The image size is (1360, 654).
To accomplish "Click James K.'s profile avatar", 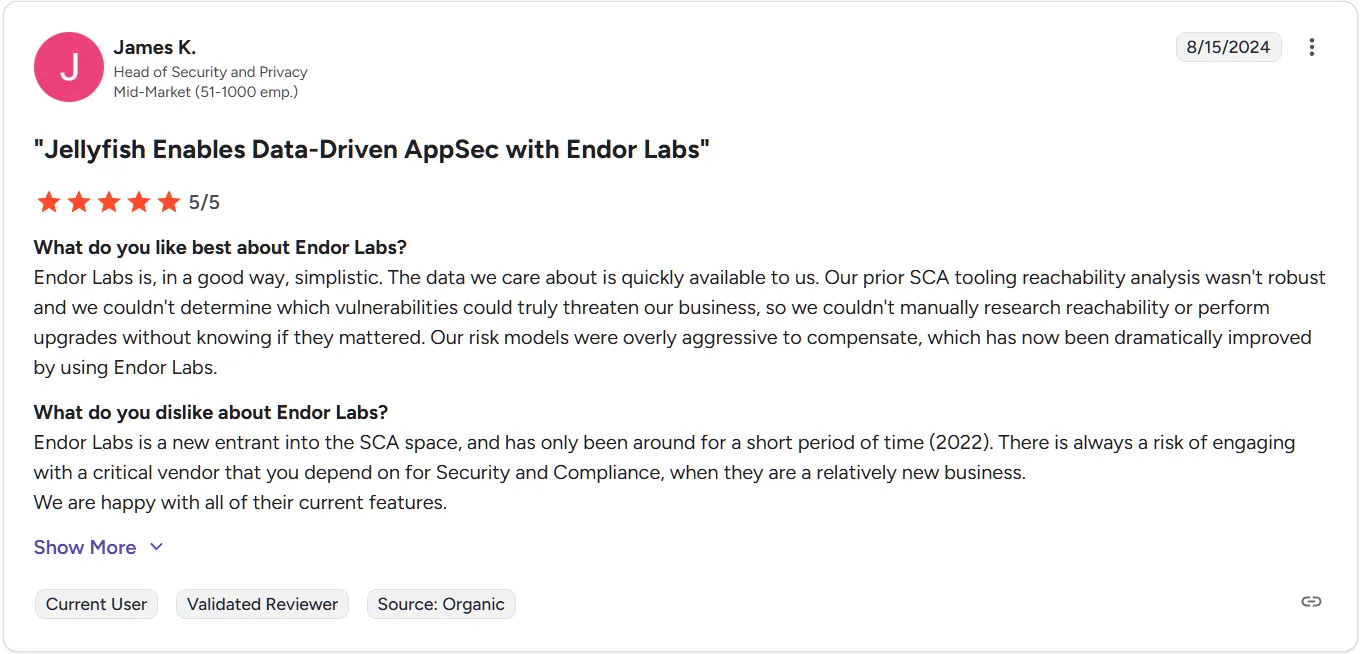I will click(x=68, y=67).
